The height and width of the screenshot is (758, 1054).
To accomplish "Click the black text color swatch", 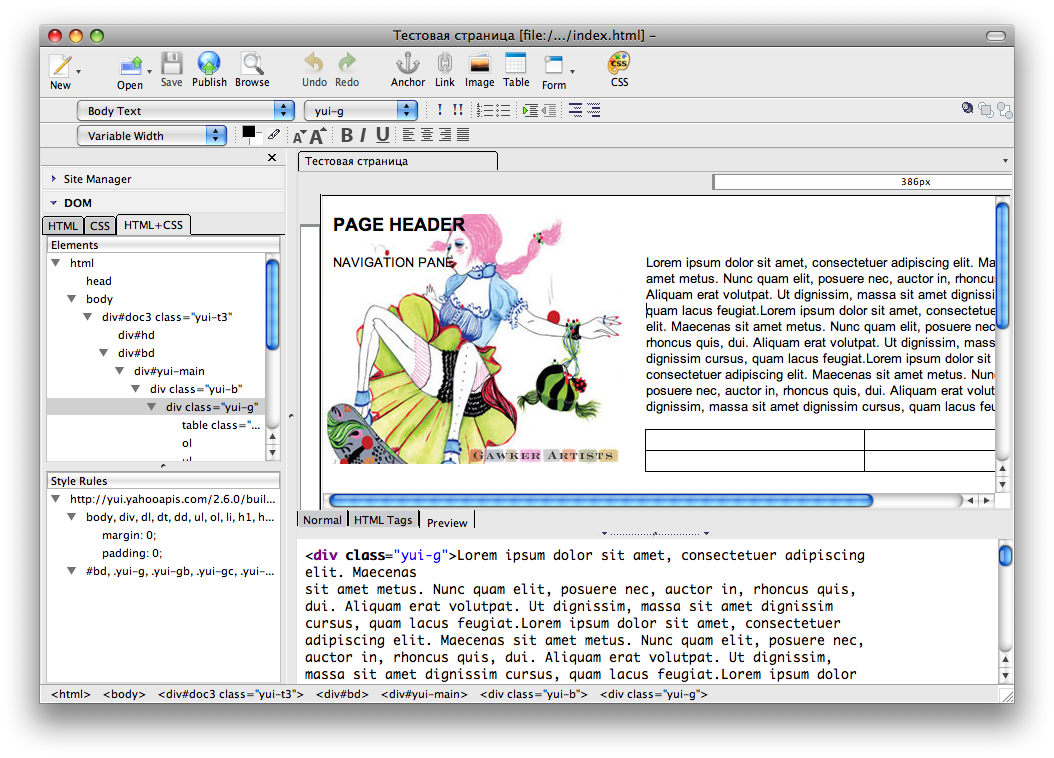I will 249,132.
